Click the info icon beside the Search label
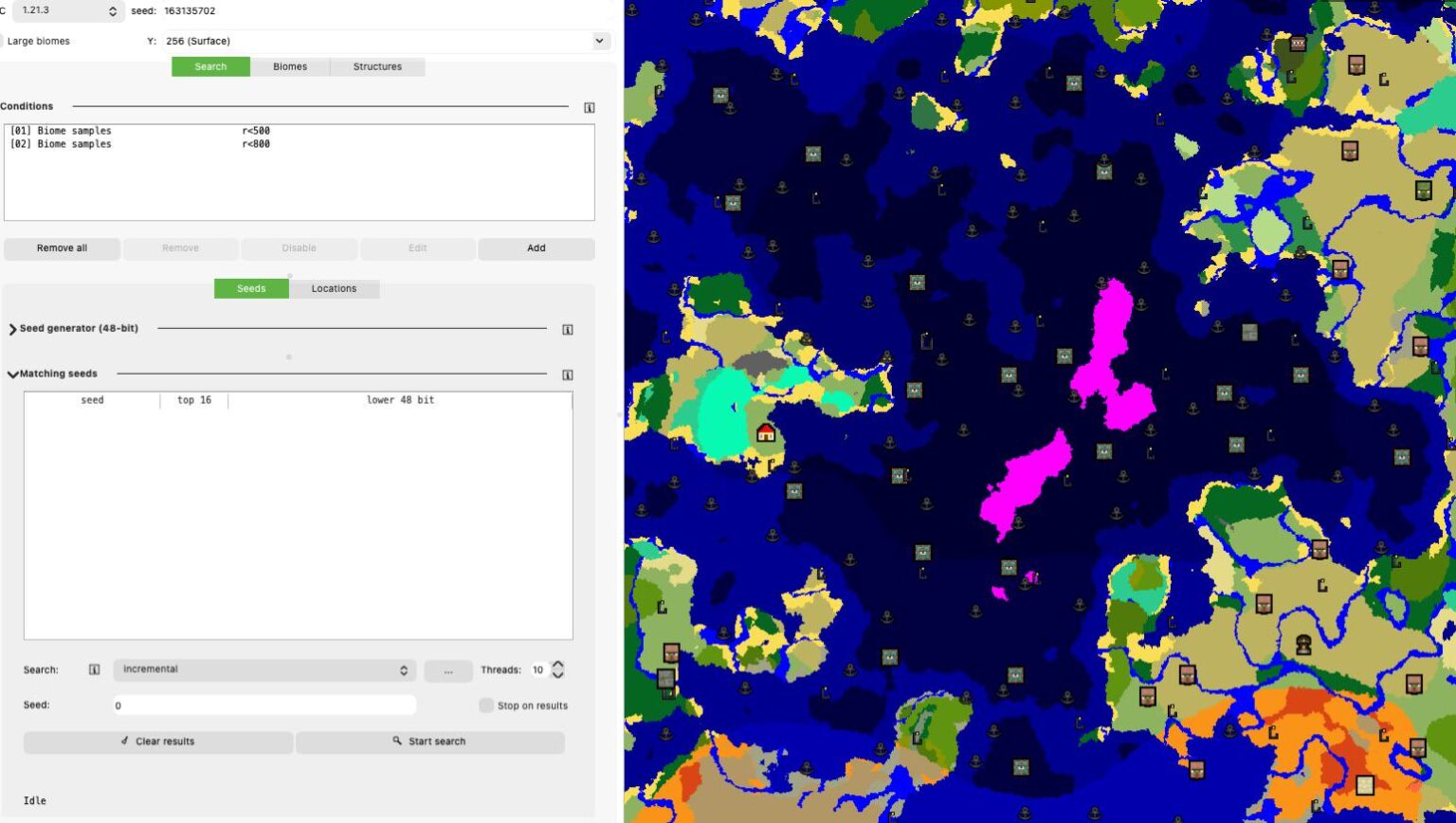 tap(94, 669)
